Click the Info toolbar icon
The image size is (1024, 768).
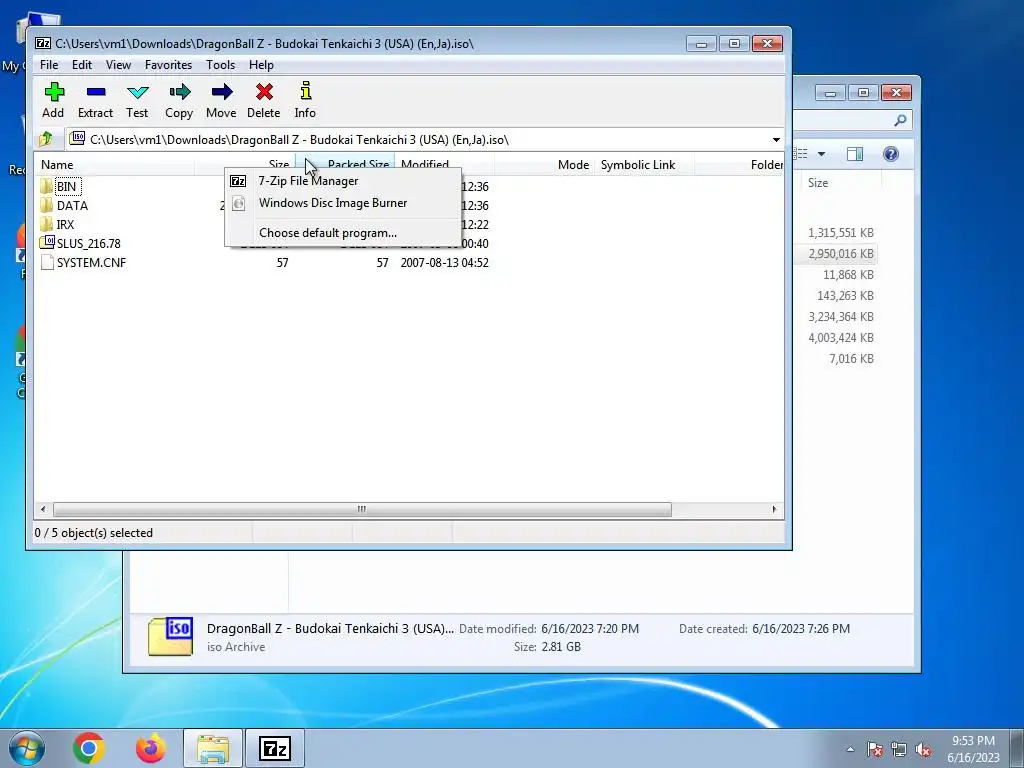click(x=306, y=91)
